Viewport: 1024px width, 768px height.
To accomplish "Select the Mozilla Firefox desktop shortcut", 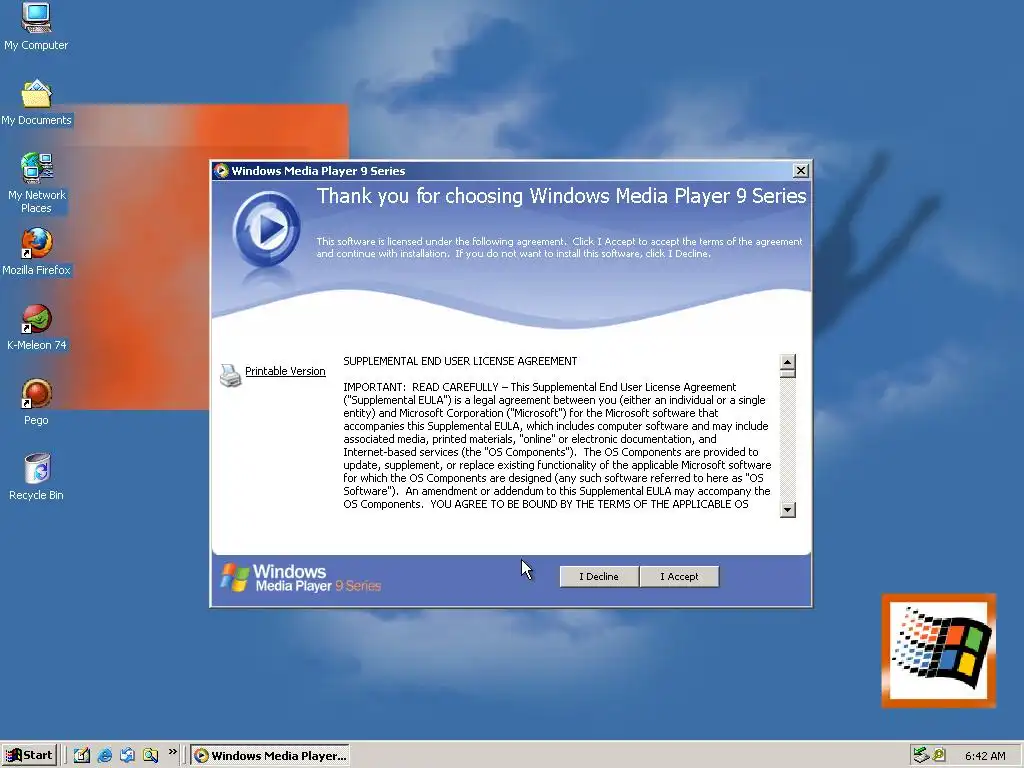I will [x=36, y=252].
